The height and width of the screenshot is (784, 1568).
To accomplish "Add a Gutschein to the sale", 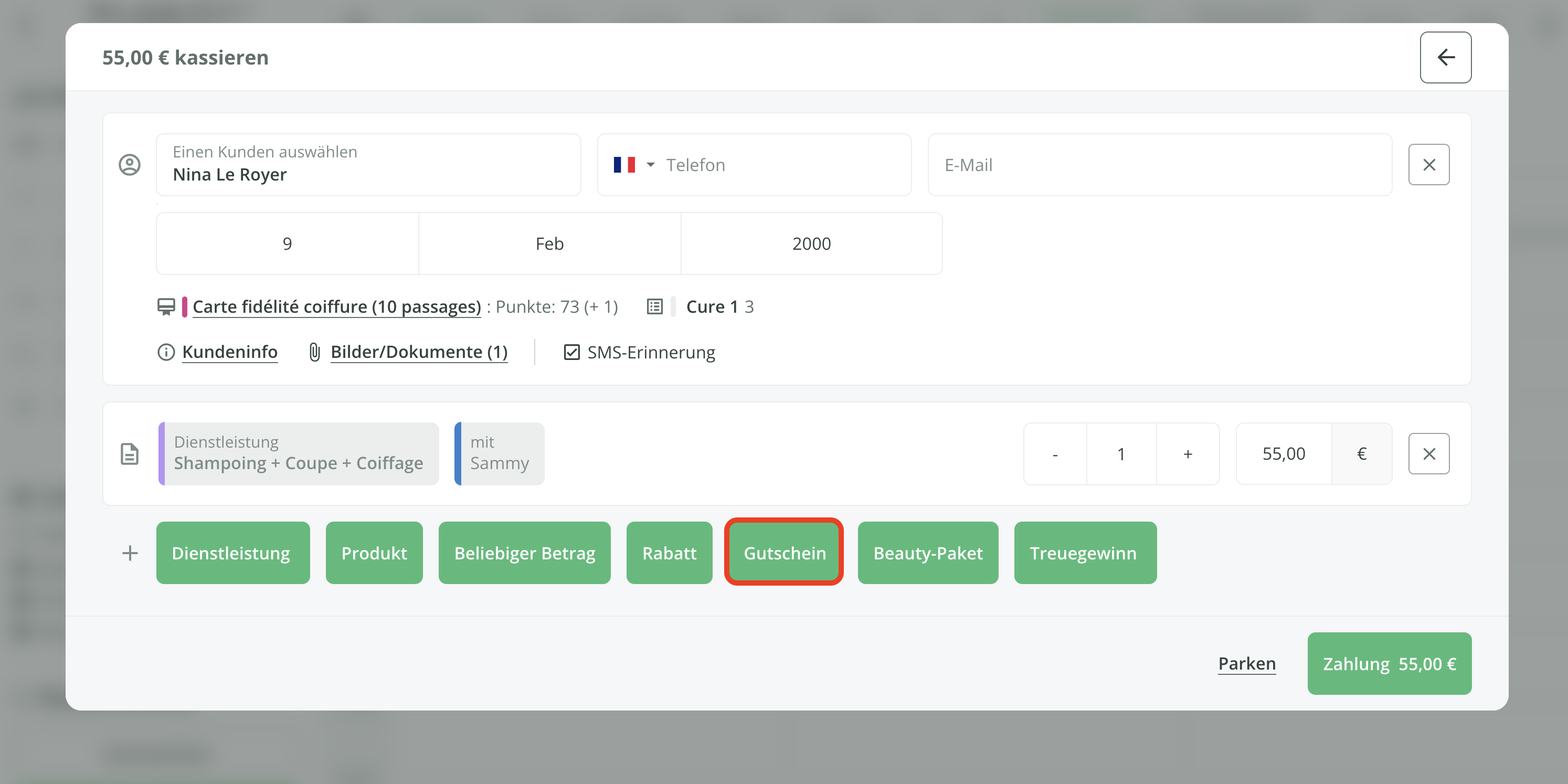I will coord(784,553).
